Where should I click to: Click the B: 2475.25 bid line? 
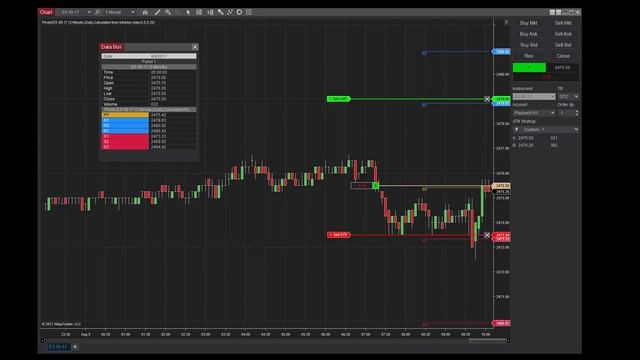[535, 145]
